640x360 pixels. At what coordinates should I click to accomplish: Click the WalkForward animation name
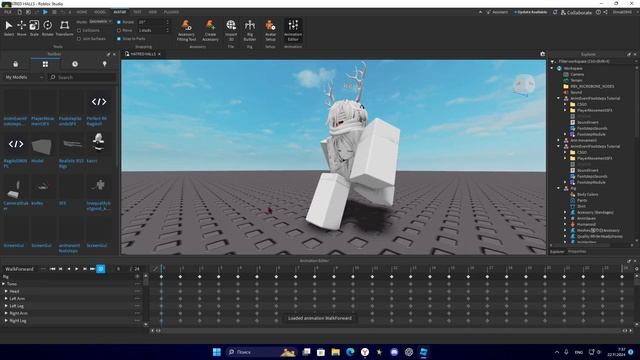(19, 269)
